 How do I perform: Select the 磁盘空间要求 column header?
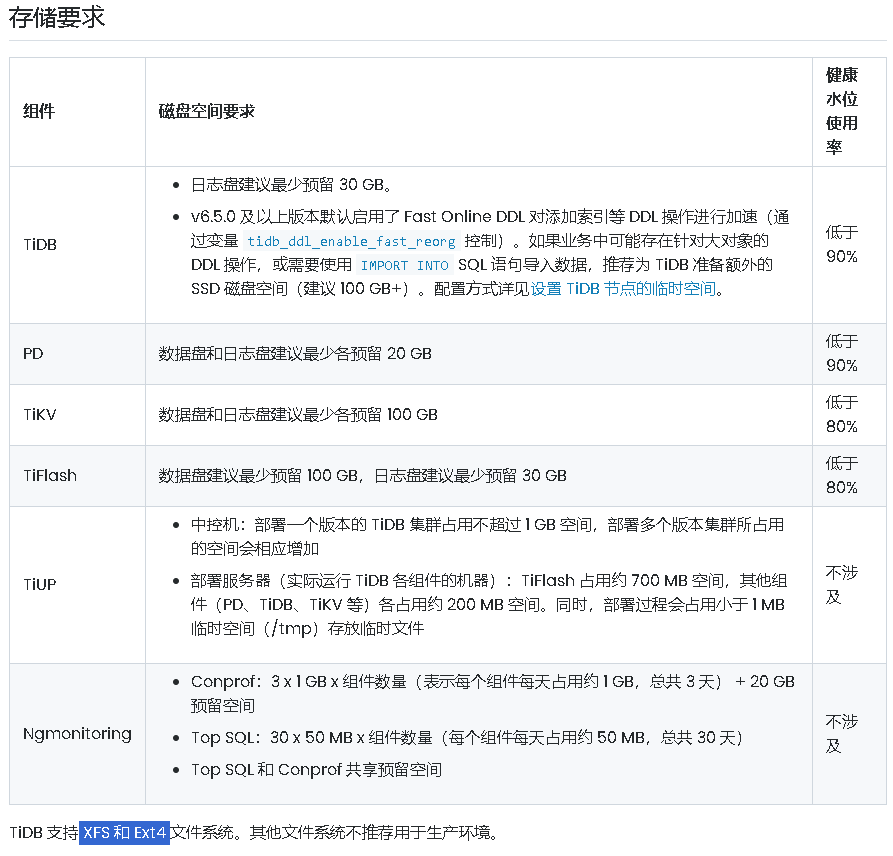pyautogui.click(x=206, y=111)
